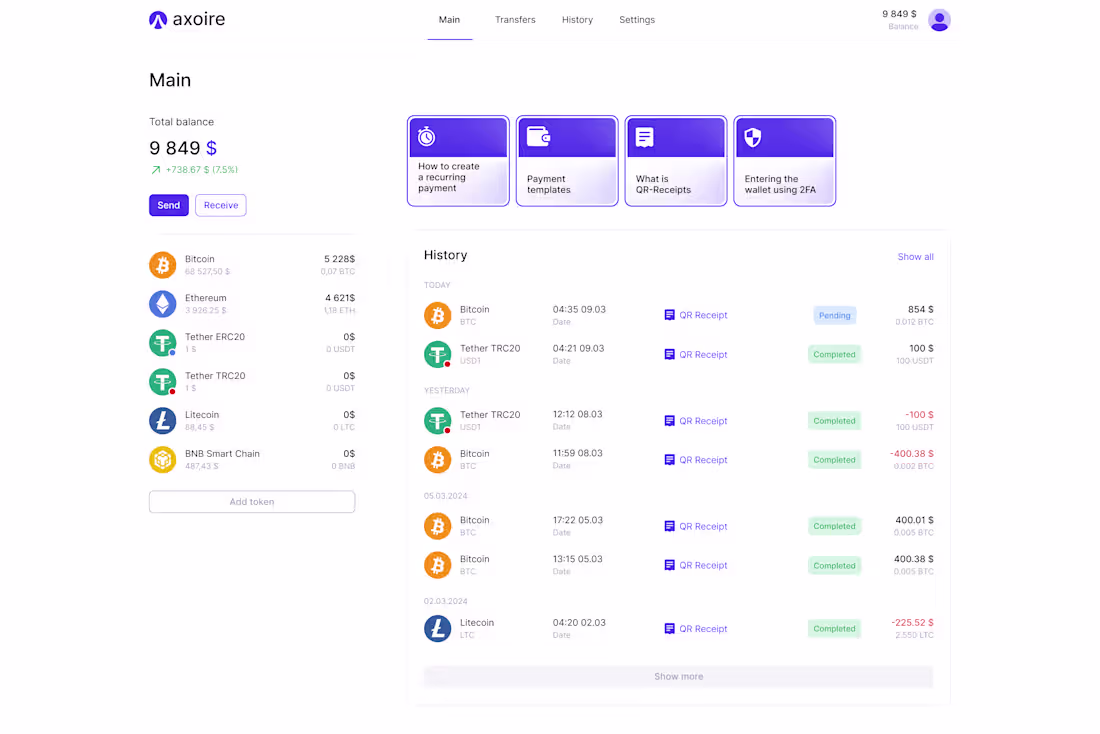The height and width of the screenshot is (734, 1100).
Task: Click the user avatar icon in the header
Action: 939,19
